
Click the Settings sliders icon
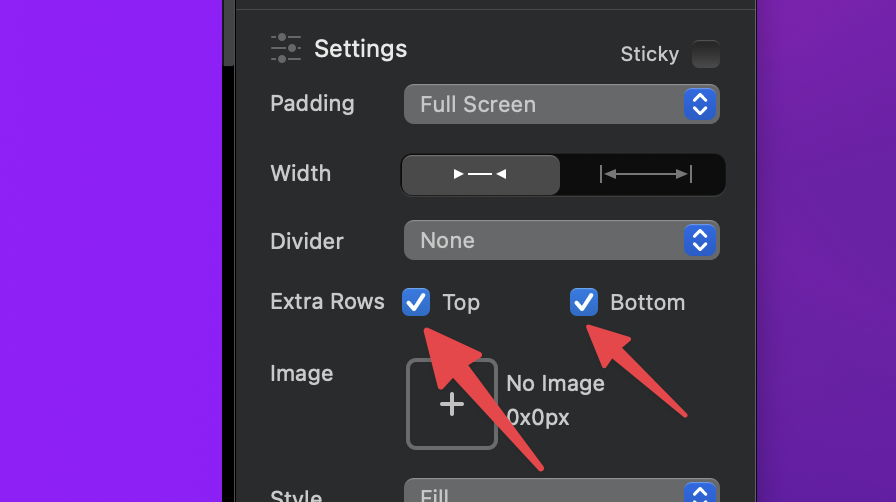[285, 48]
